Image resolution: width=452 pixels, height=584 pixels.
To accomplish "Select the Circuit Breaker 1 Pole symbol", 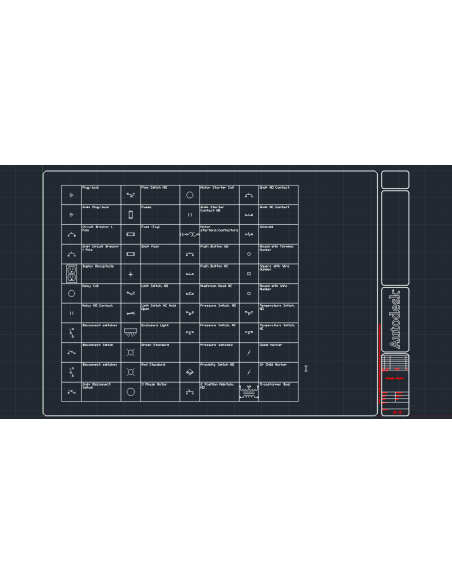I will click(x=71, y=235).
